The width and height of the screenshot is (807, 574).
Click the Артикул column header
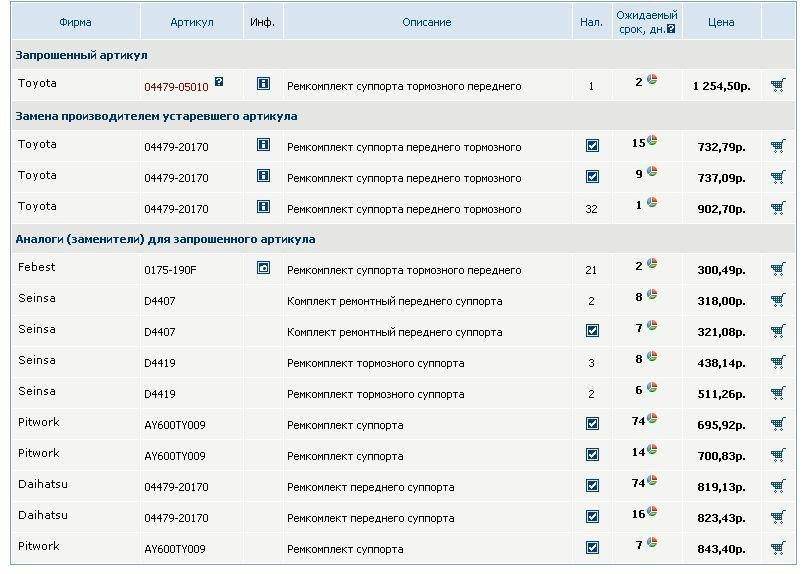coord(191,22)
